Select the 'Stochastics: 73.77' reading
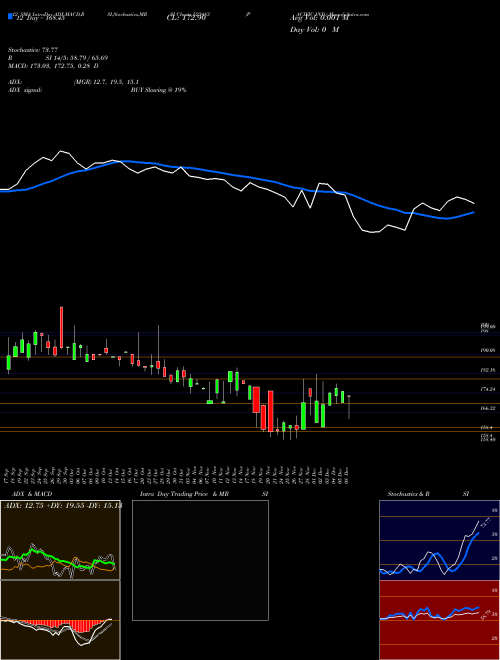Screen dimensions: 500x660 click(32, 50)
